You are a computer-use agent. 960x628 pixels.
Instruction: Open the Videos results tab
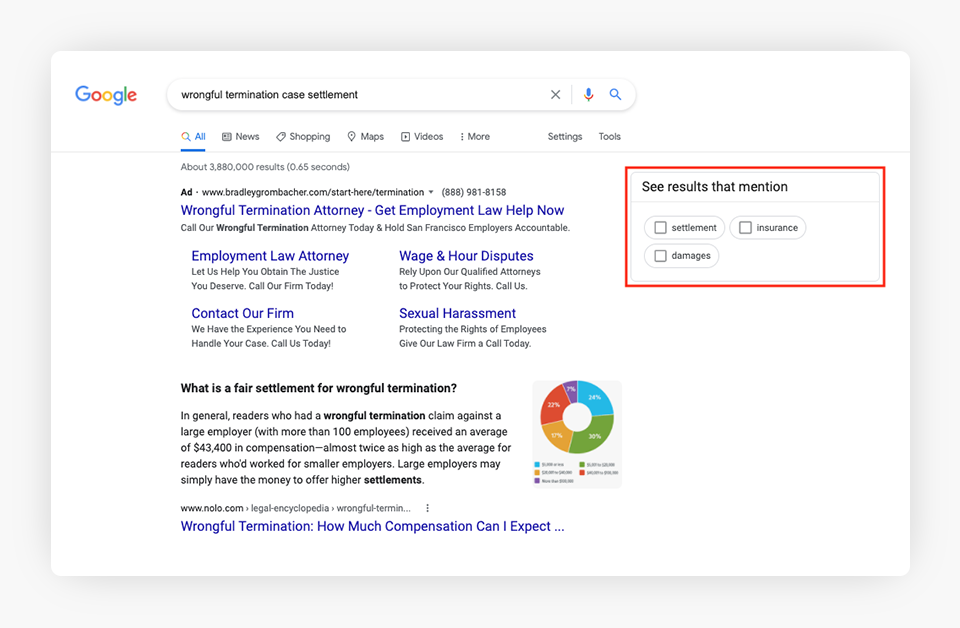[422, 137]
